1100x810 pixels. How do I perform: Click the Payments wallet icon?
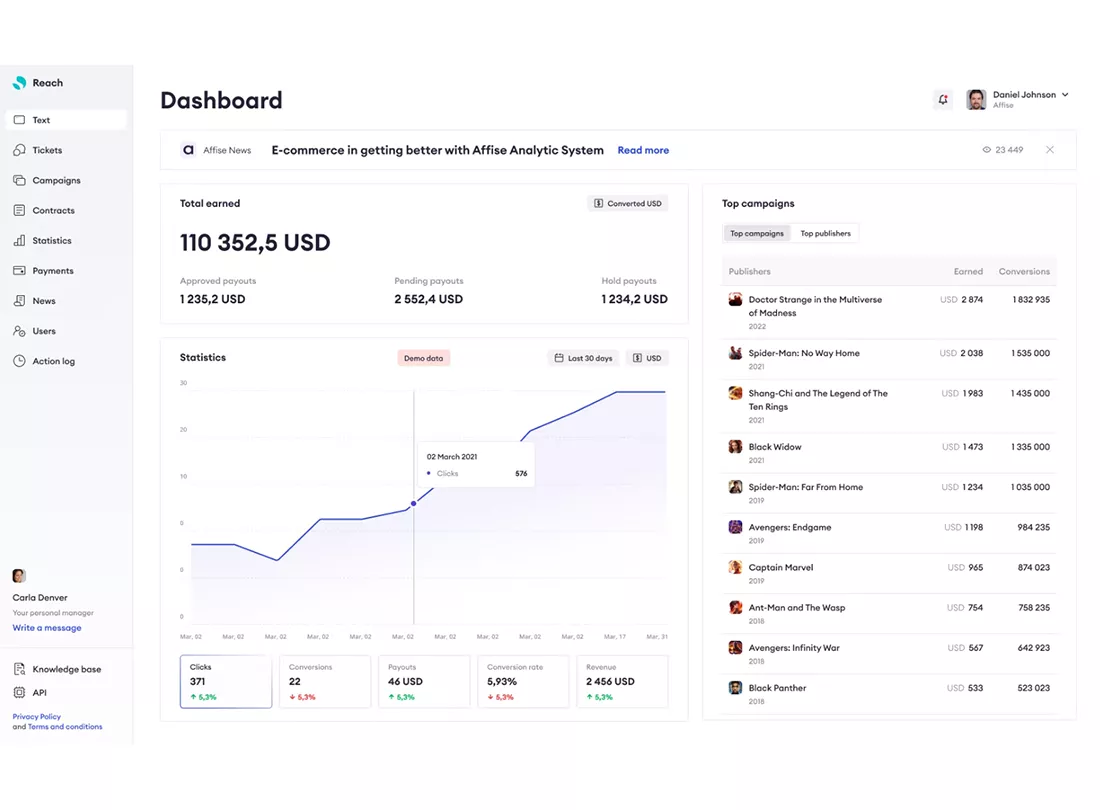(x=20, y=271)
